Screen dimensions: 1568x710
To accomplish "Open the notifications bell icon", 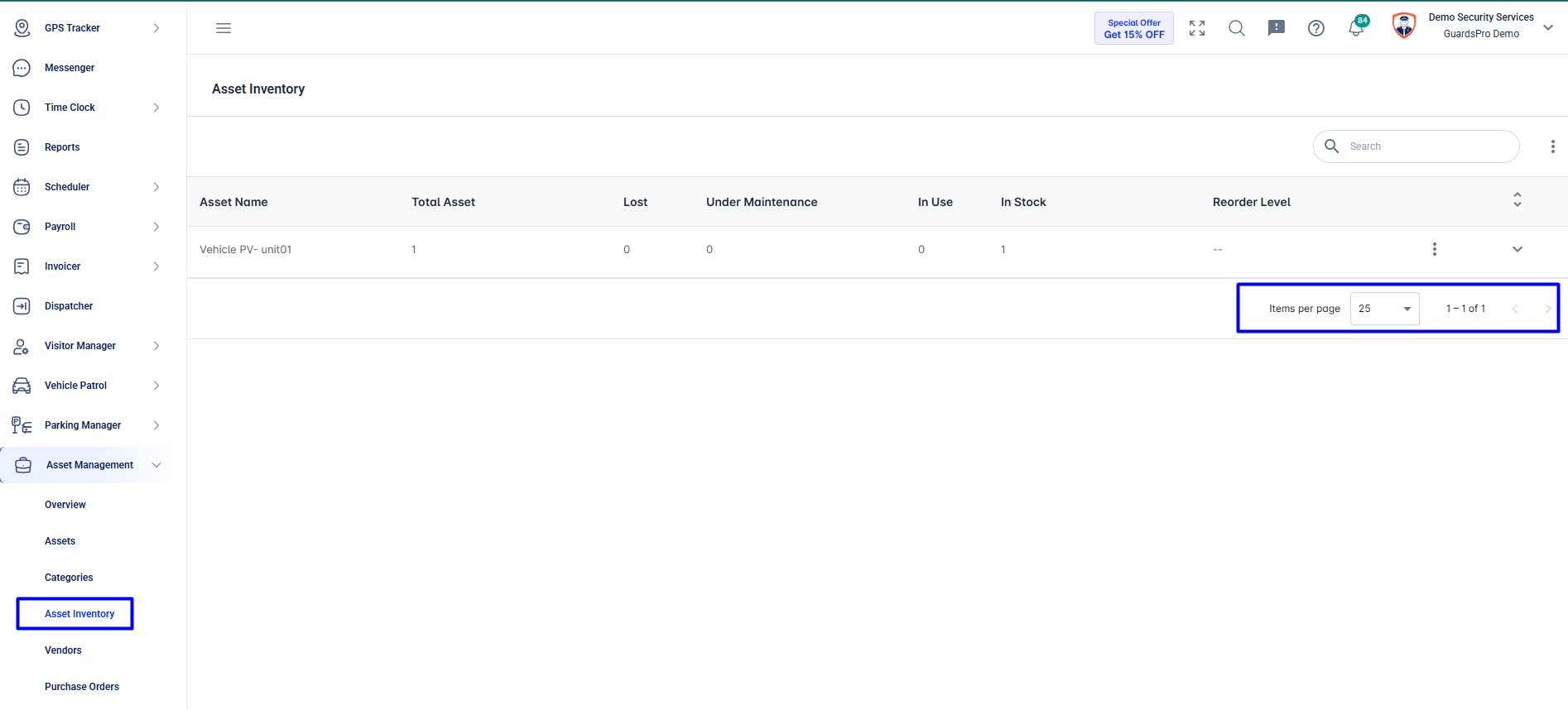I will 1356,27.
